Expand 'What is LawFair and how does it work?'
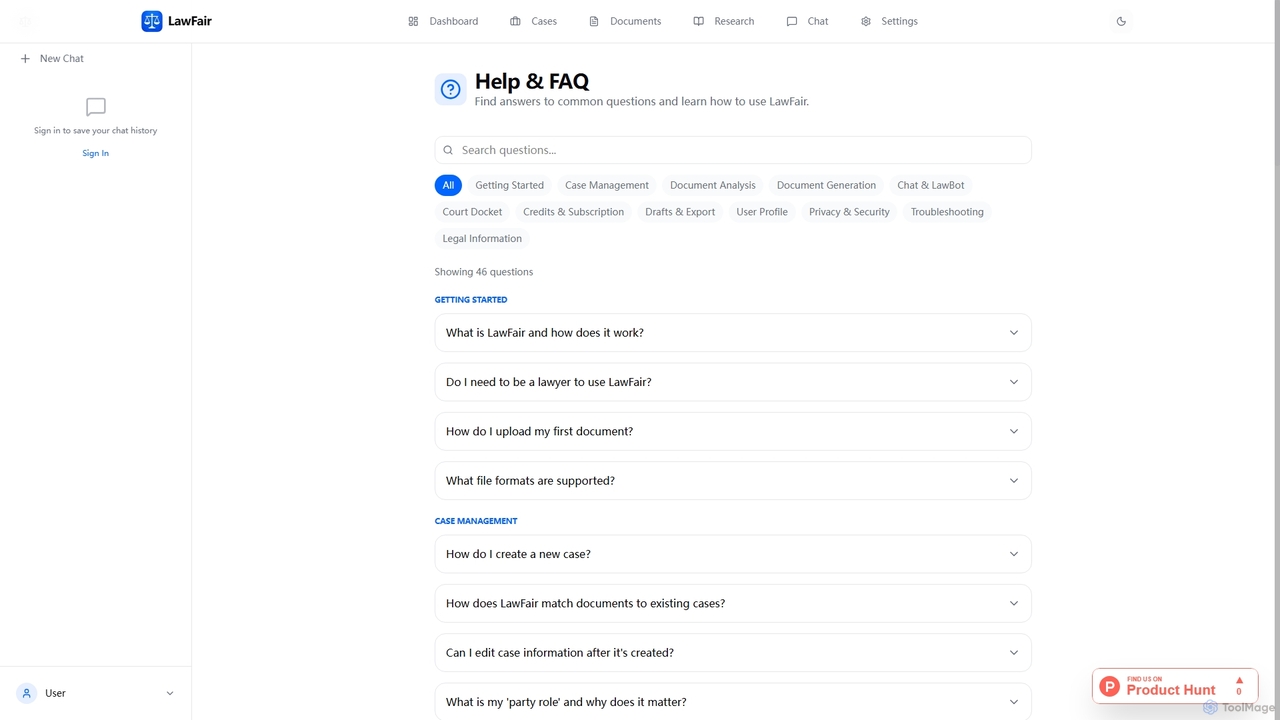The height and width of the screenshot is (720, 1280). coord(733,333)
